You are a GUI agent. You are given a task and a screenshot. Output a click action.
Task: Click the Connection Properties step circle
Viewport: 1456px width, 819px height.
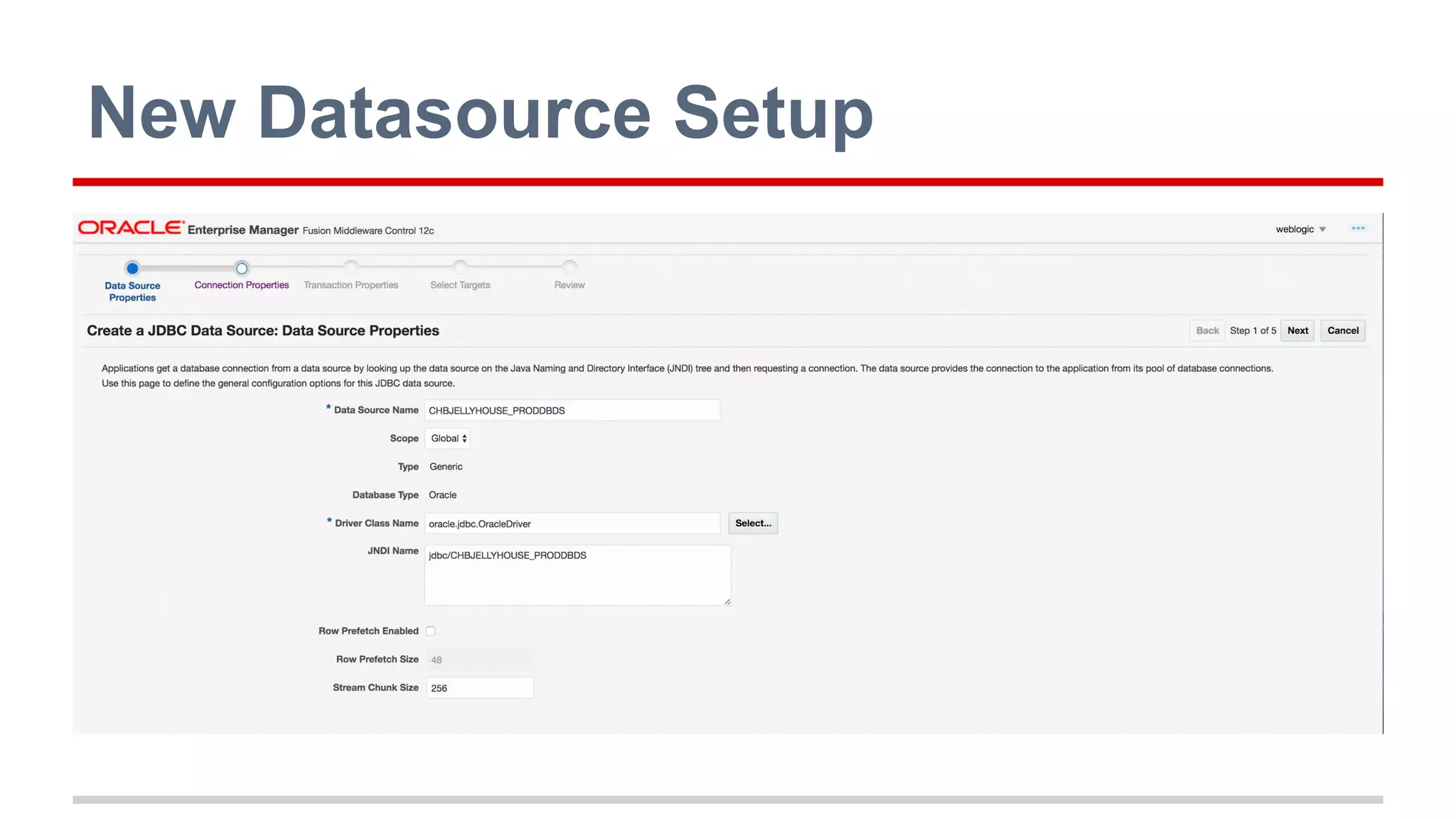242,268
